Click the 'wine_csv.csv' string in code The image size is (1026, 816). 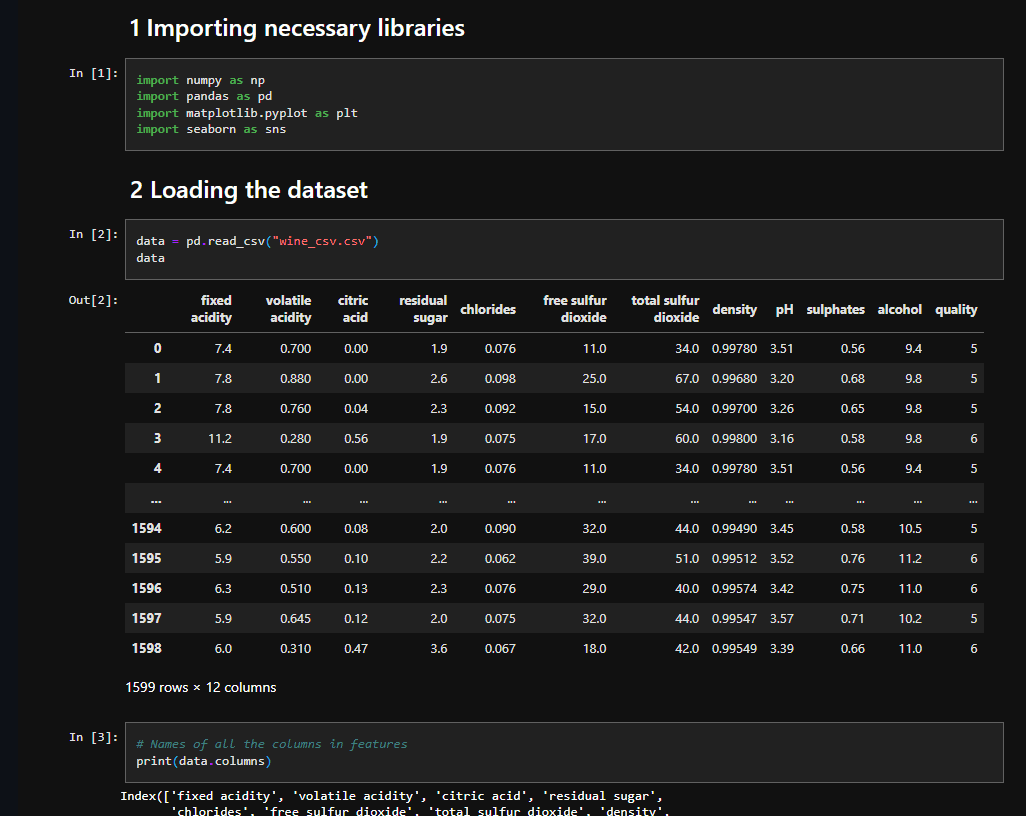click(x=322, y=241)
